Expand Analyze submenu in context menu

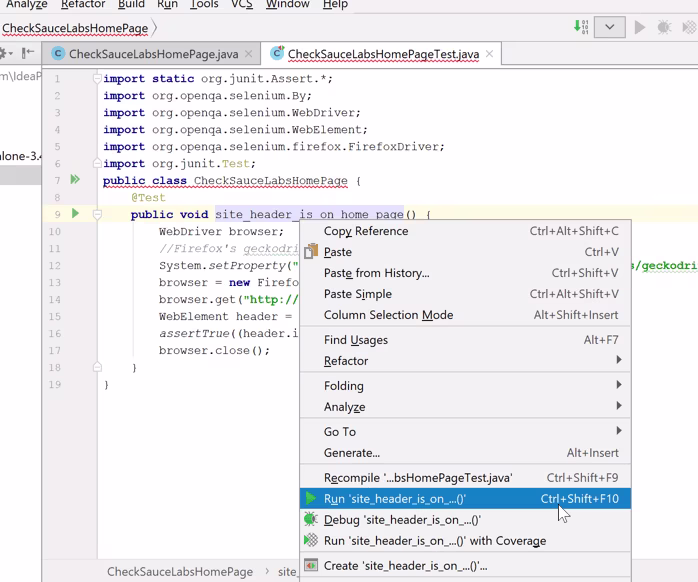pos(465,407)
